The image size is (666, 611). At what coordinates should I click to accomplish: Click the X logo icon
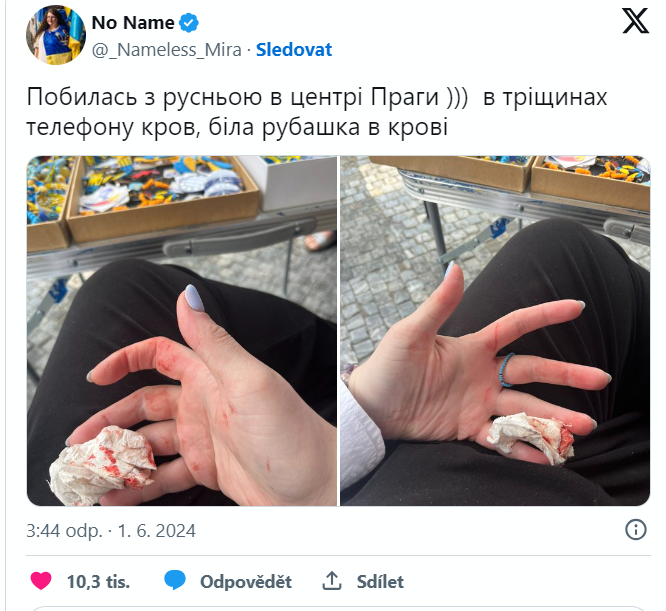click(x=635, y=21)
